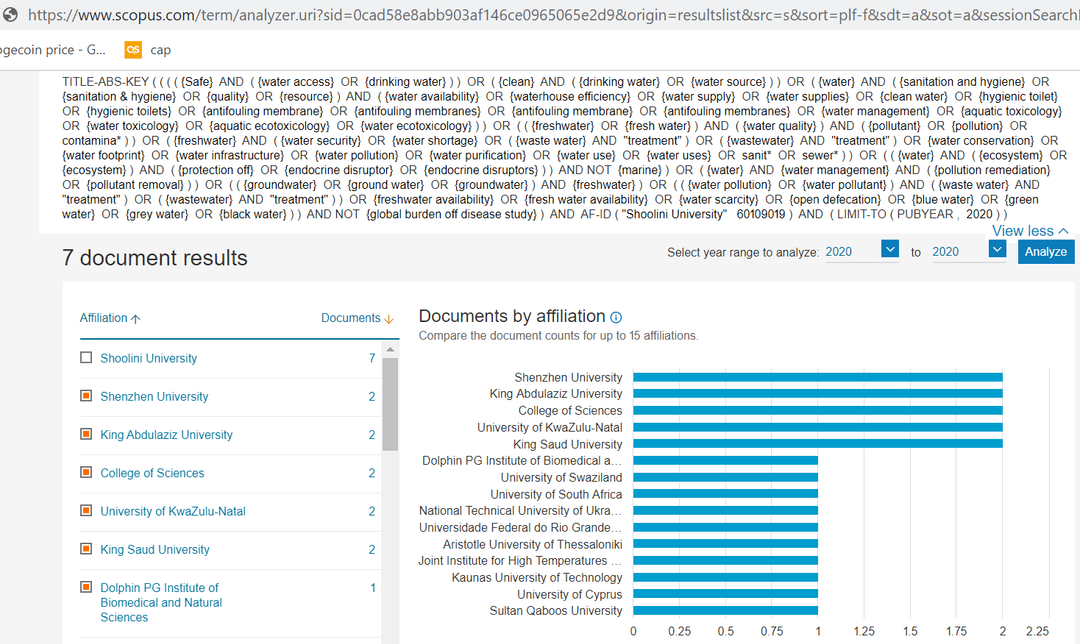Click the Affiliation column sort arrow
Image resolution: width=1080 pixels, height=644 pixels.
coord(136,319)
